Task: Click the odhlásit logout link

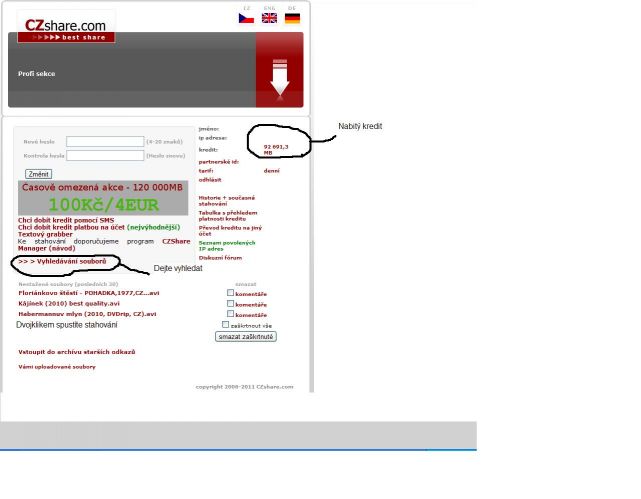Action: click(210, 180)
